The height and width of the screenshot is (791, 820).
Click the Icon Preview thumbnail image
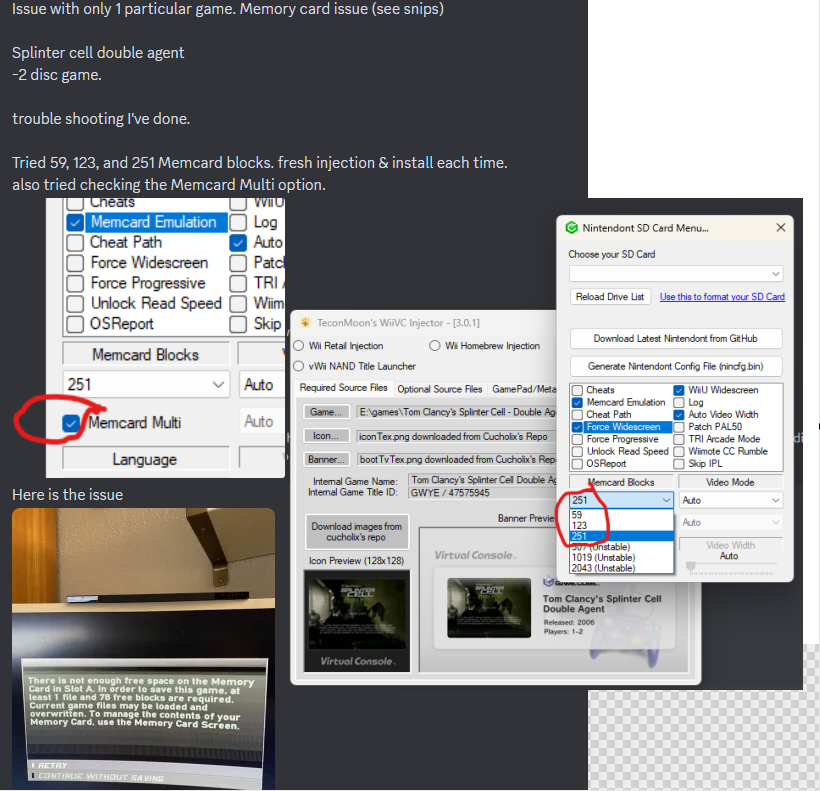(x=357, y=621)
